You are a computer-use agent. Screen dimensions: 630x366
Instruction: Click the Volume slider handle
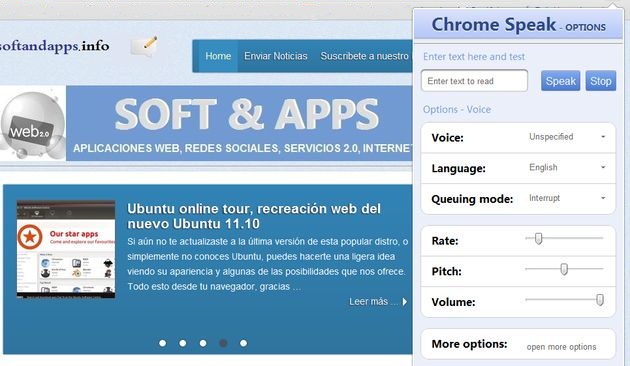tap(600, 300)
